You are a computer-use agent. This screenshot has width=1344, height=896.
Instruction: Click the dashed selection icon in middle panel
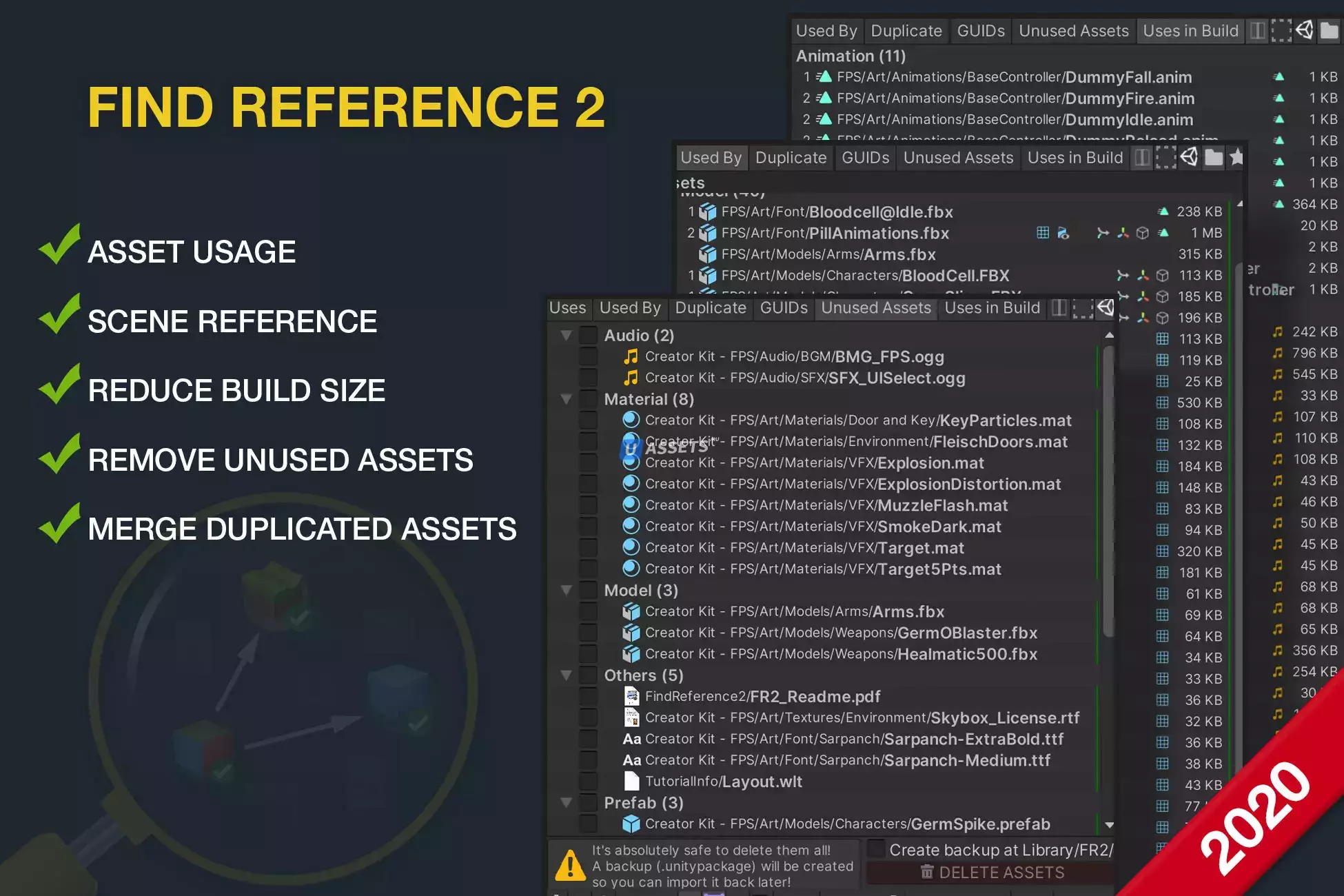[x=1165, y=158]
